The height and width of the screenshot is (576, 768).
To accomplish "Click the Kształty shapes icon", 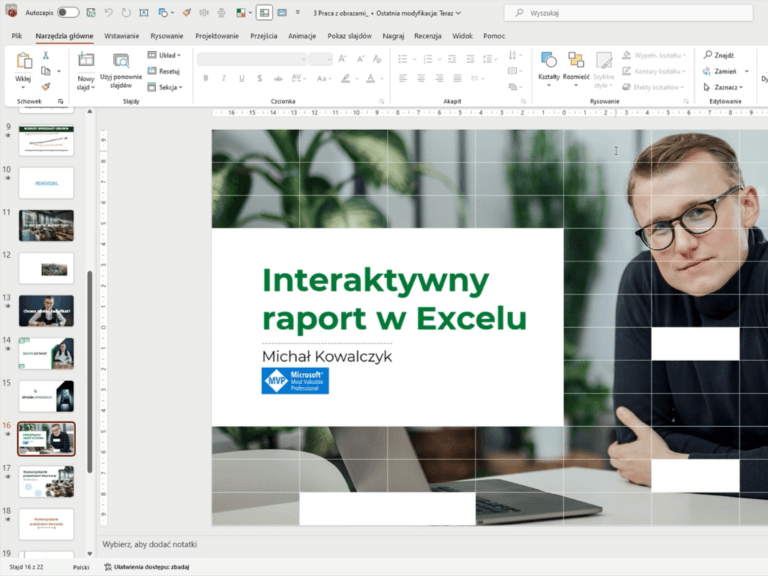I will (549, 60).
